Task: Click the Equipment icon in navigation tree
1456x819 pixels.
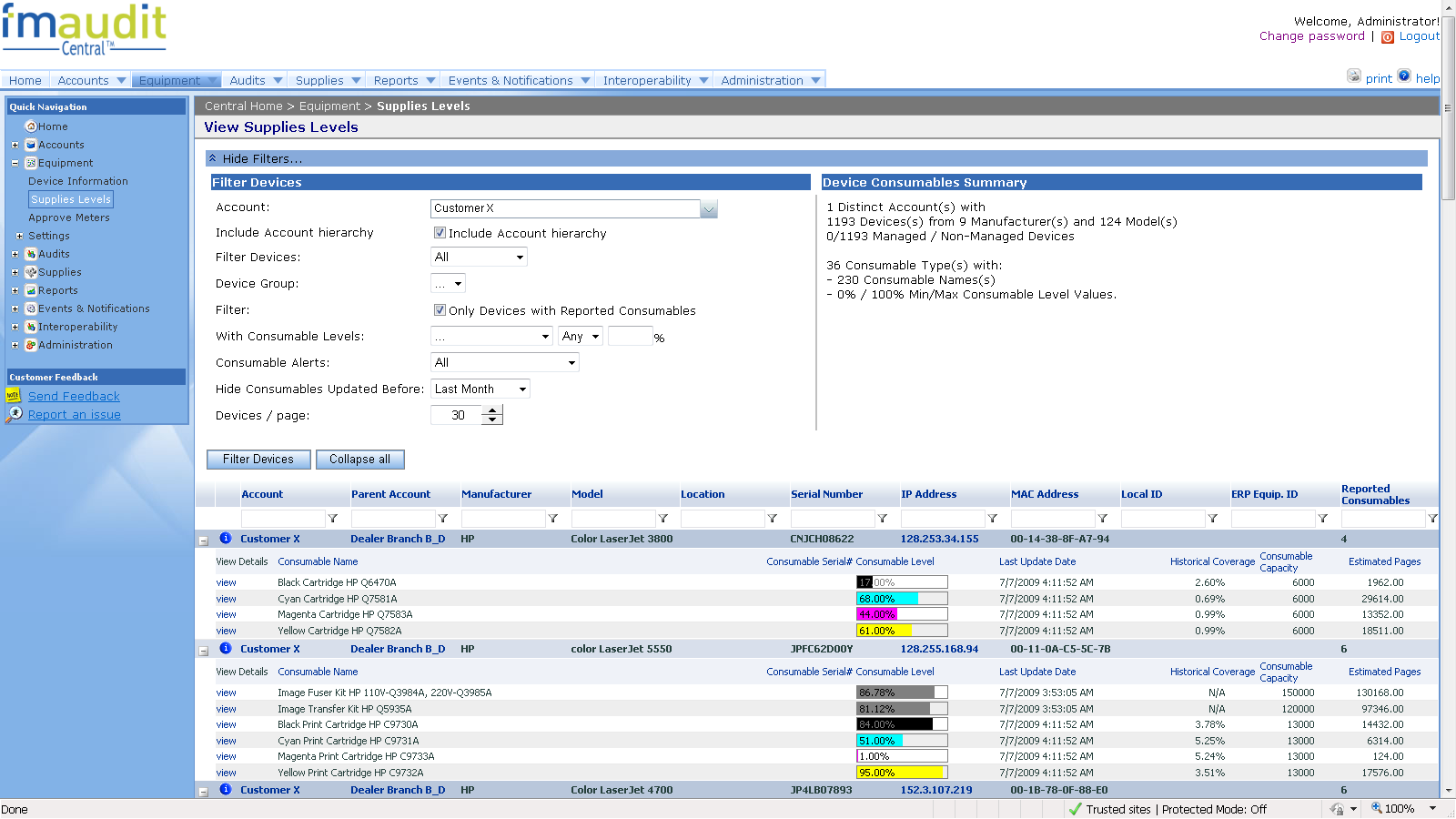Action: point(31,163)
